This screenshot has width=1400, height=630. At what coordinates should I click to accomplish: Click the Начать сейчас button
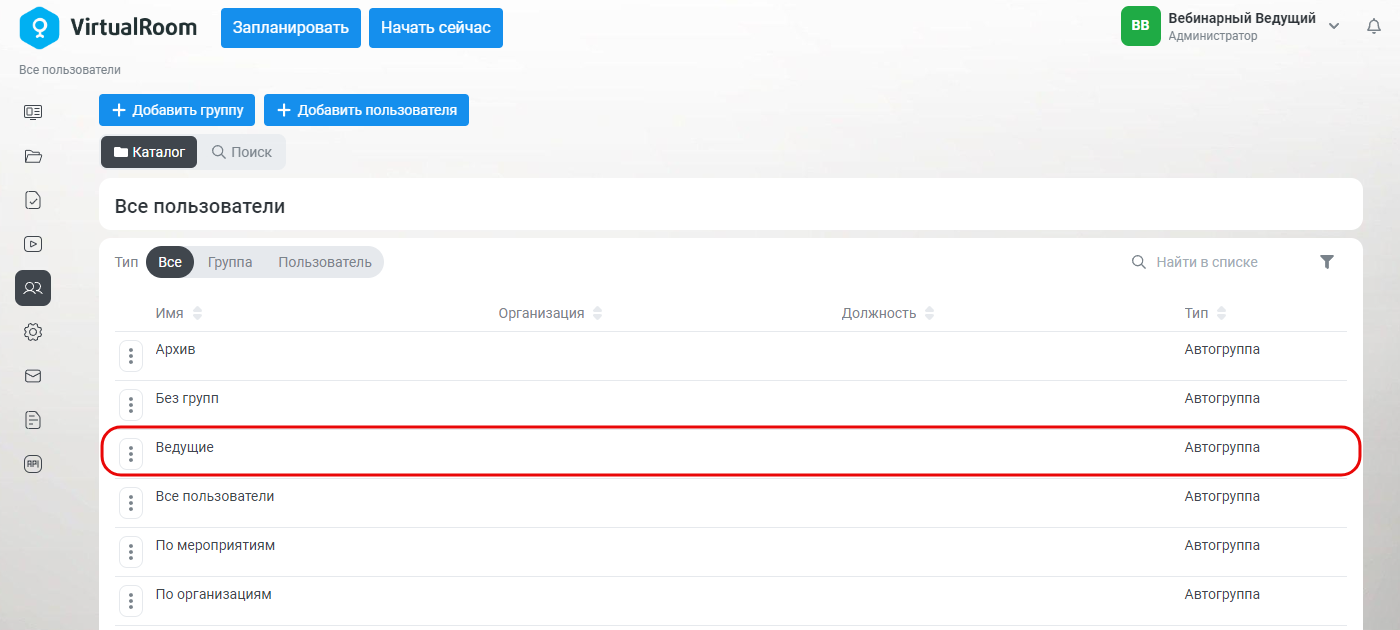[436, 28]
